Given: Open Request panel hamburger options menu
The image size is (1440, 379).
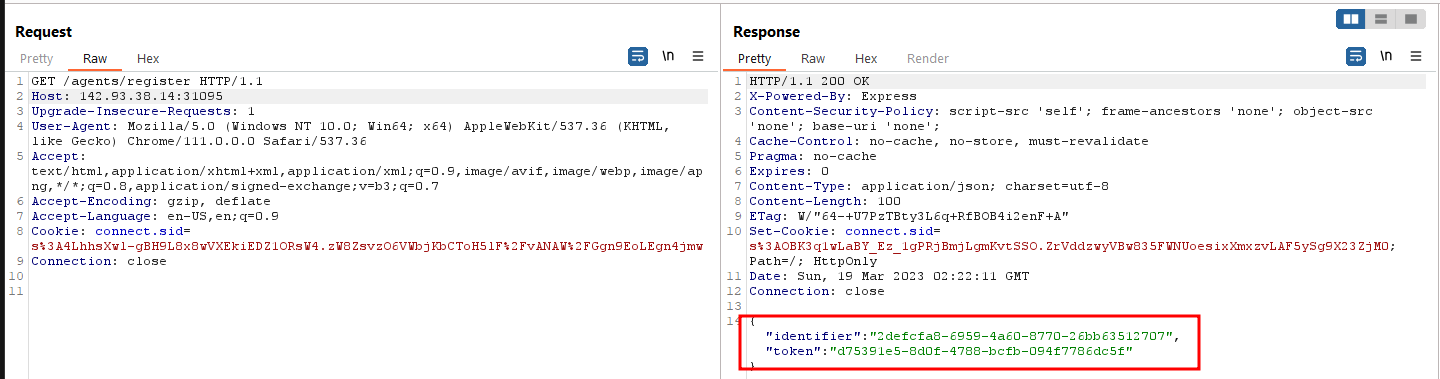Looking at the screenshot, I should pos(698,57).
